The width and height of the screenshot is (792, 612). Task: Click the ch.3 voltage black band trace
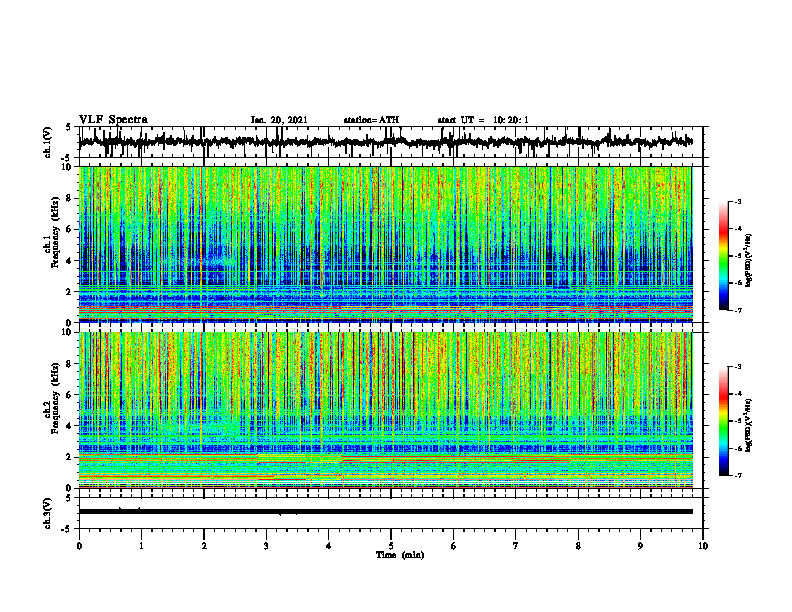(x=385, y=512)
